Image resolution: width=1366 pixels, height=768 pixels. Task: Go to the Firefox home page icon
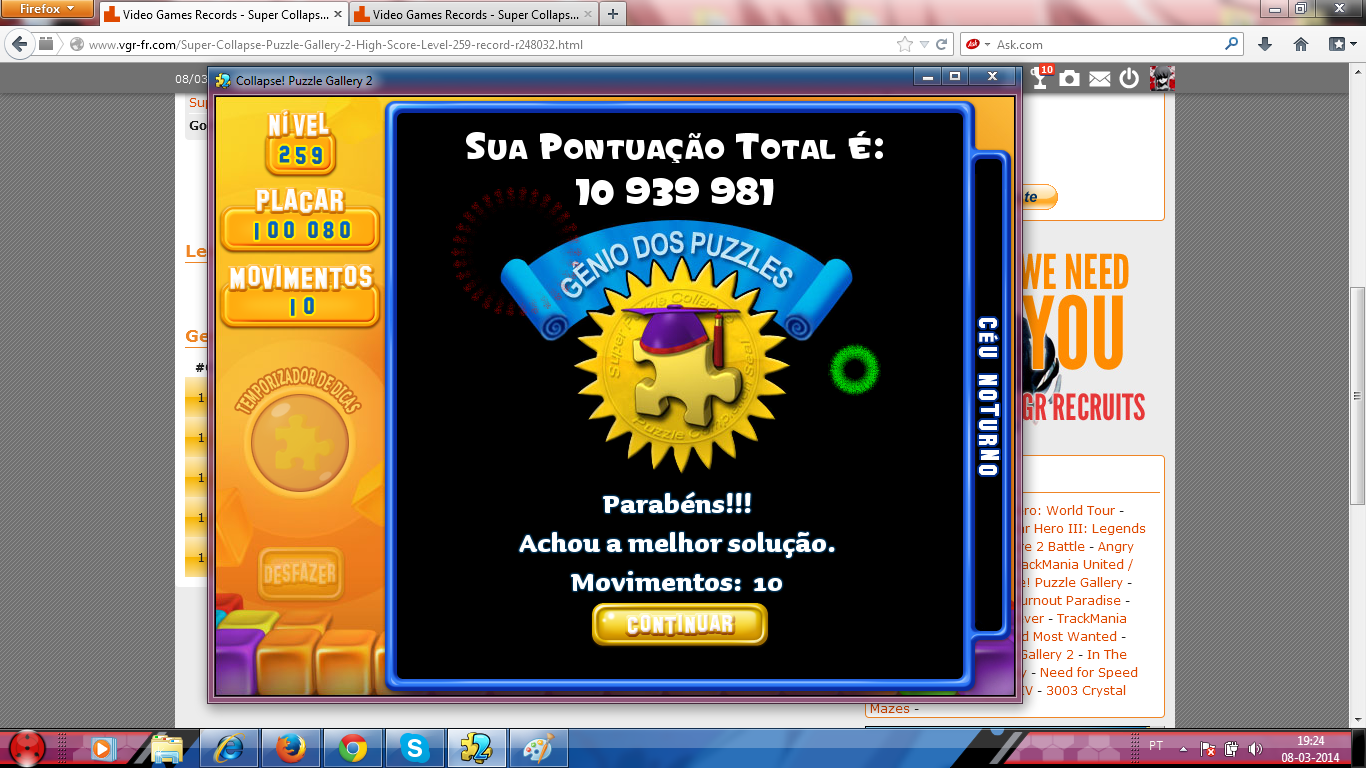coord(1301,44)
